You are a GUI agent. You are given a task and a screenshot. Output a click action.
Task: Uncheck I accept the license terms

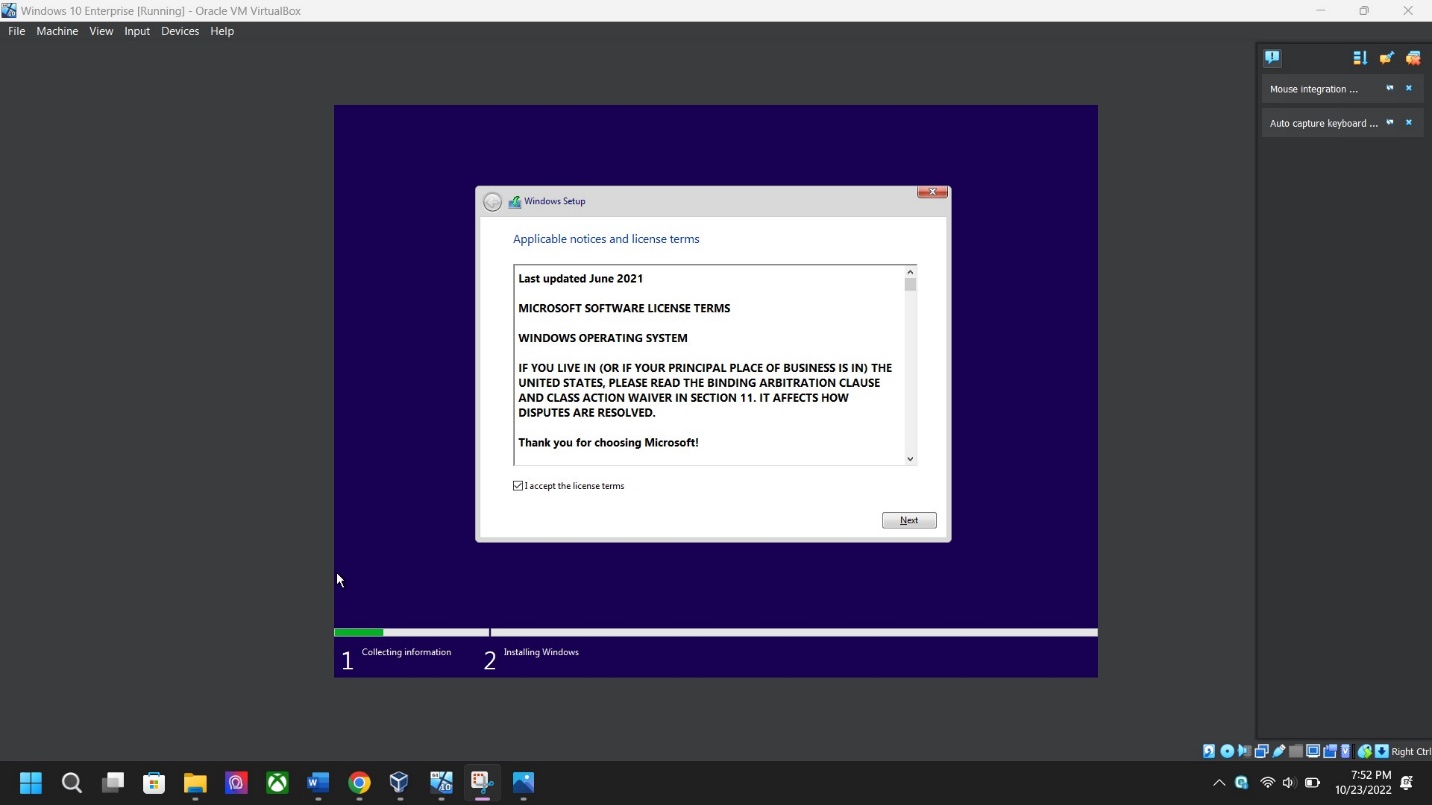click(x=518, y=486)
